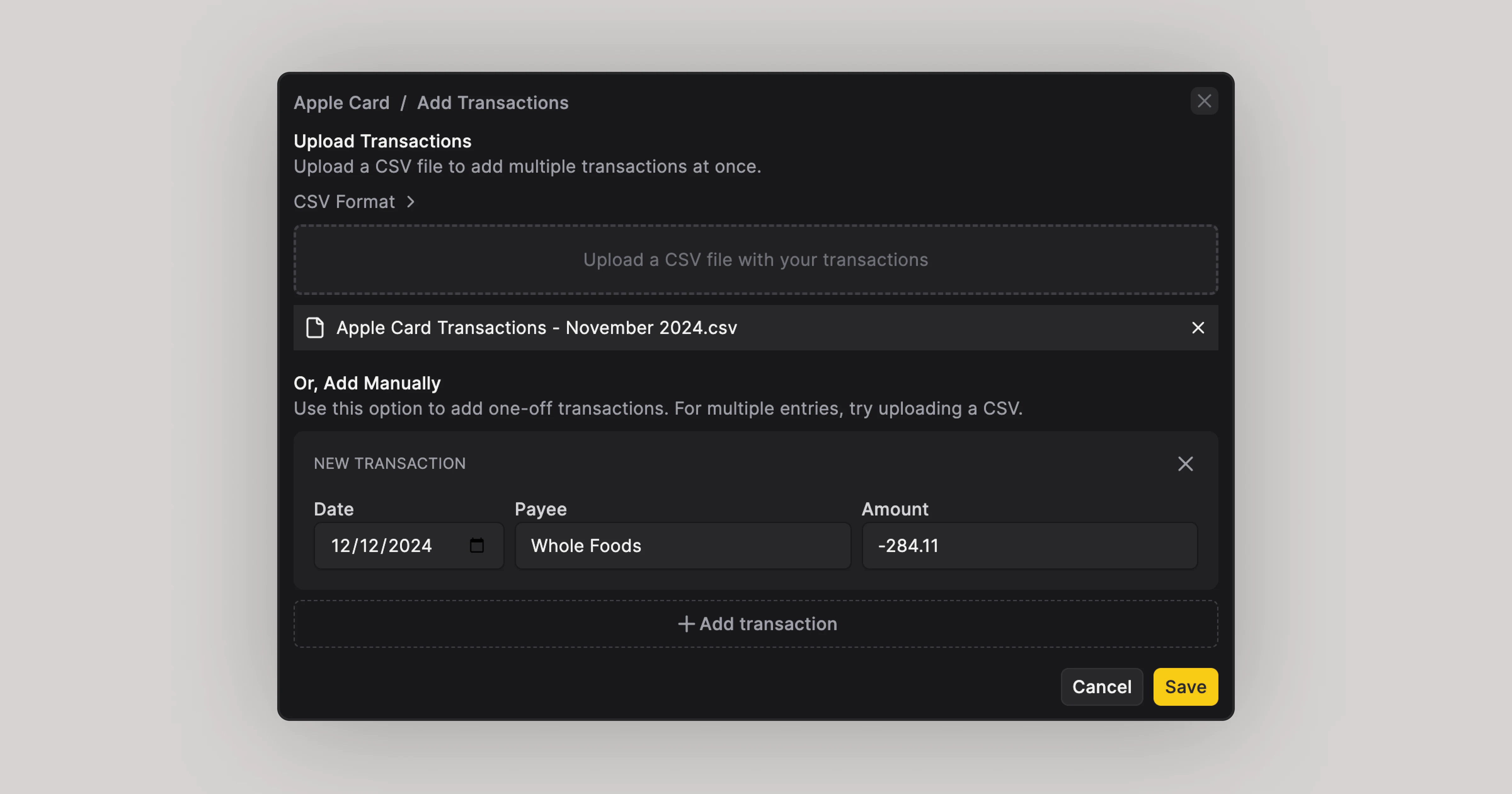Click the Date field showing 12/12/2024

click(x=387, y=546)
